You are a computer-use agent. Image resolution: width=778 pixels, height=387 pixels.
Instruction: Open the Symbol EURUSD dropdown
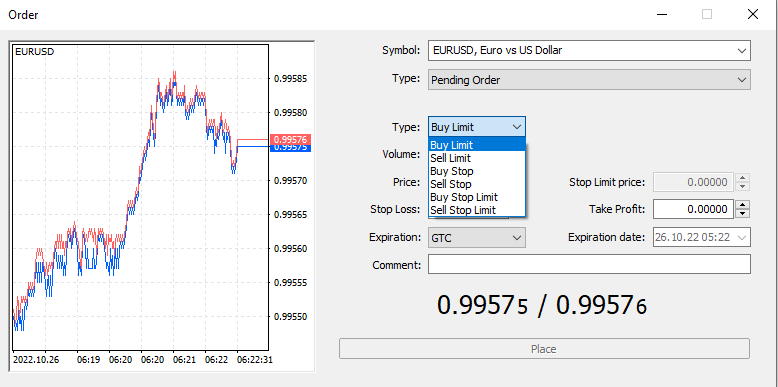(x=742, y=51)
